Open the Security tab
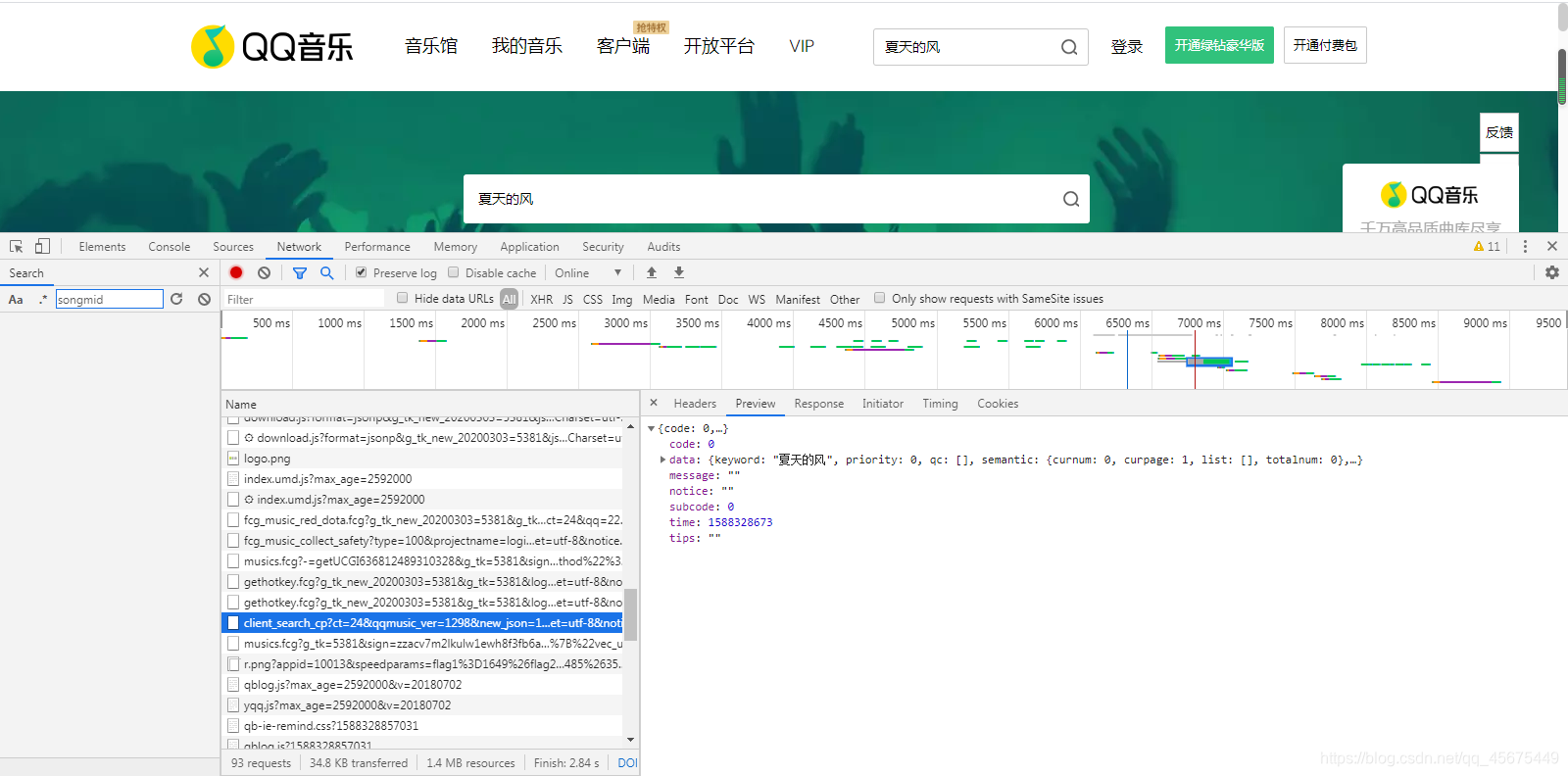Screen dimensions: 1568x776 click(x=603, y=247)
